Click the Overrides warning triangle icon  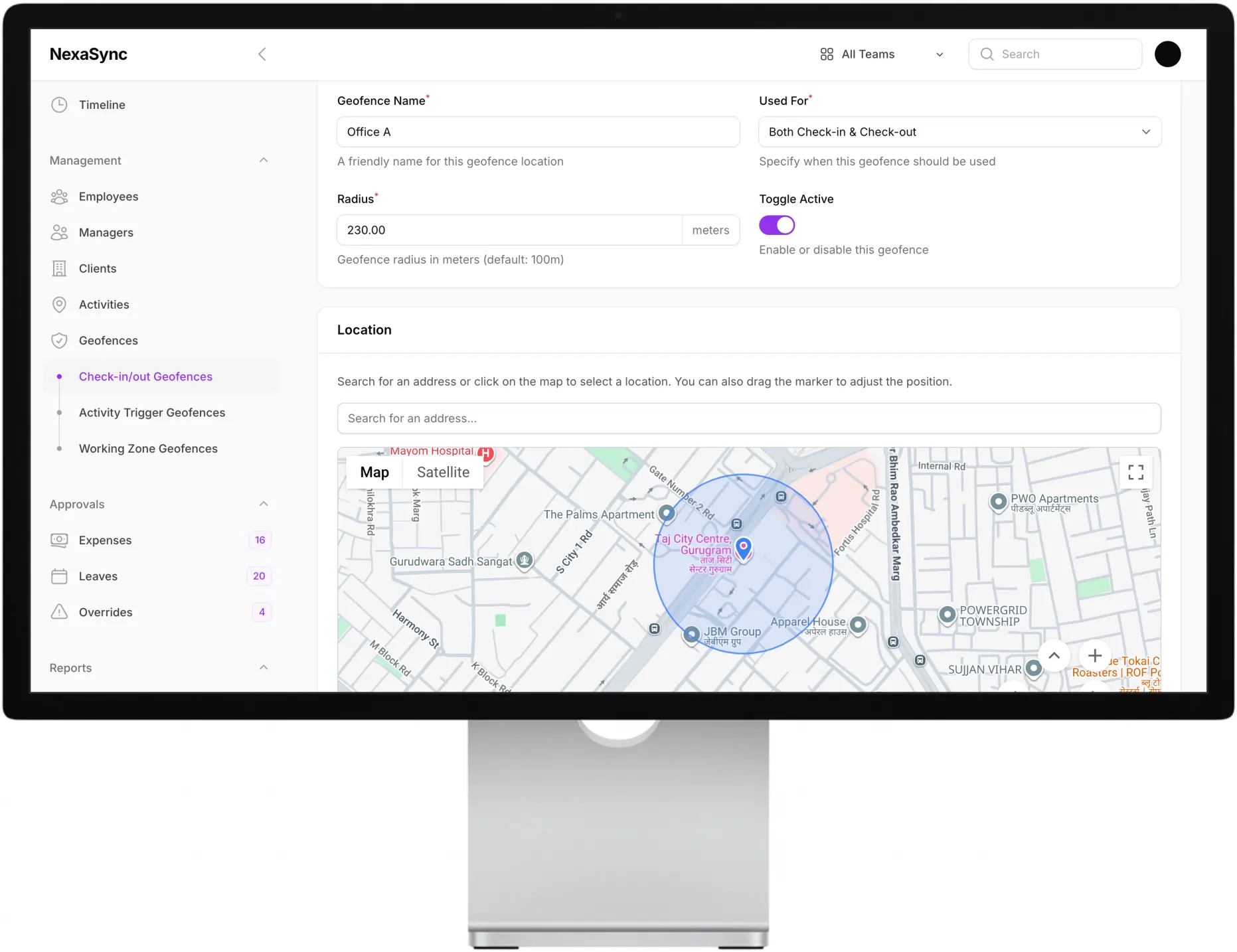[59, 611]
